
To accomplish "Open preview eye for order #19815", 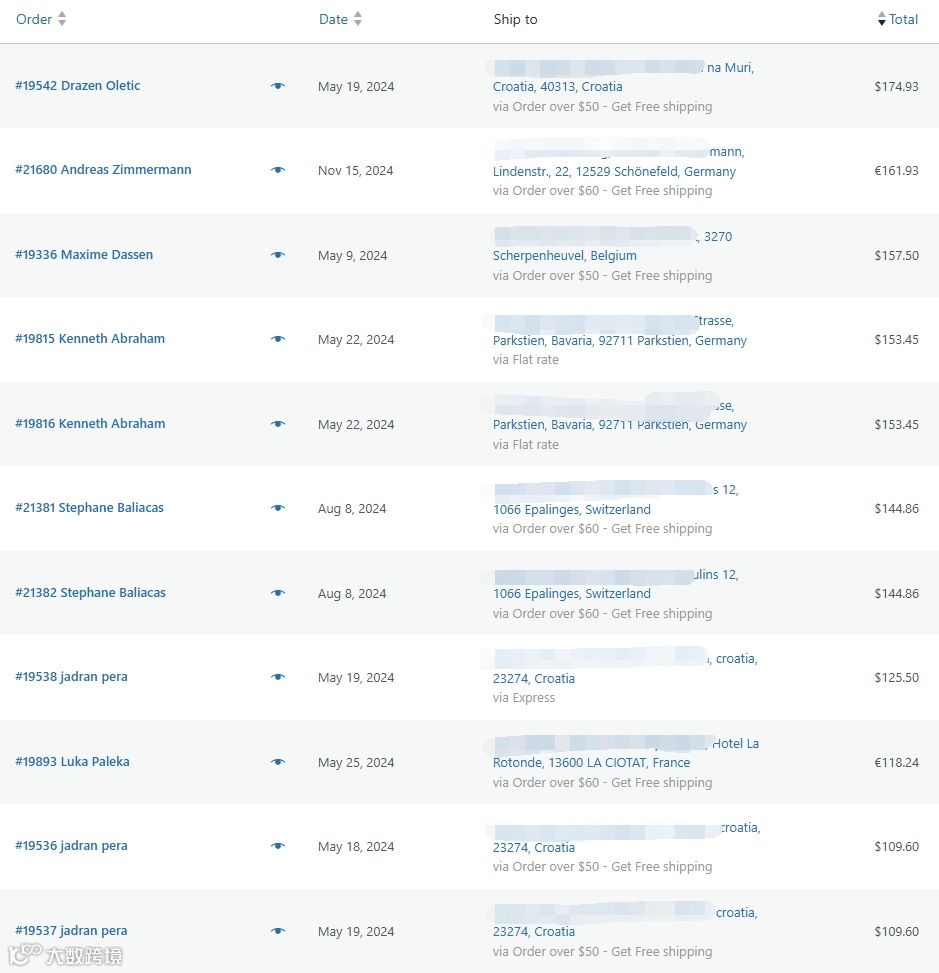I will [x=278, y=339].
